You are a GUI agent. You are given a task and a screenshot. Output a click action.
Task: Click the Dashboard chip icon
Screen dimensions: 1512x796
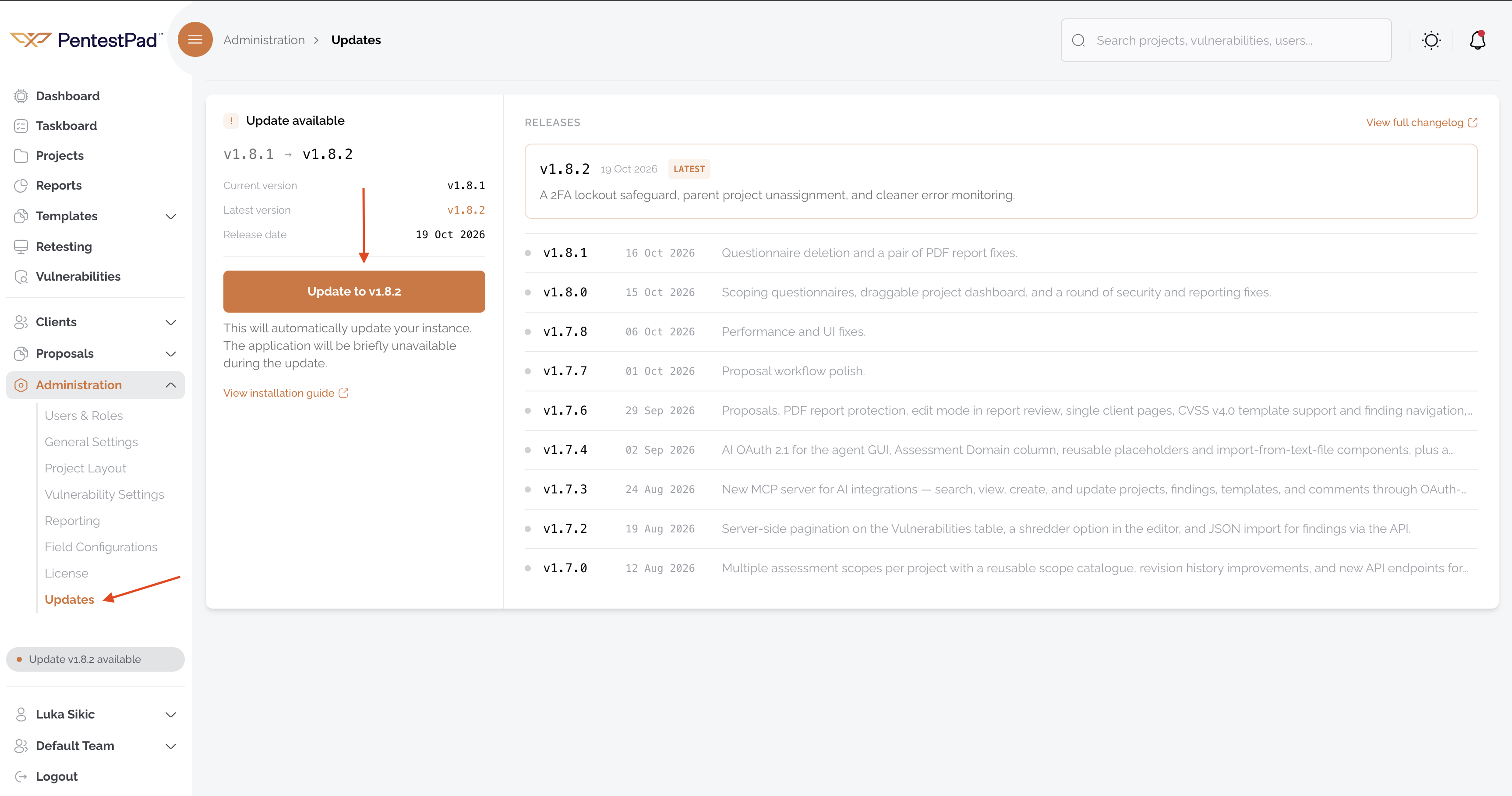point(21,96)
